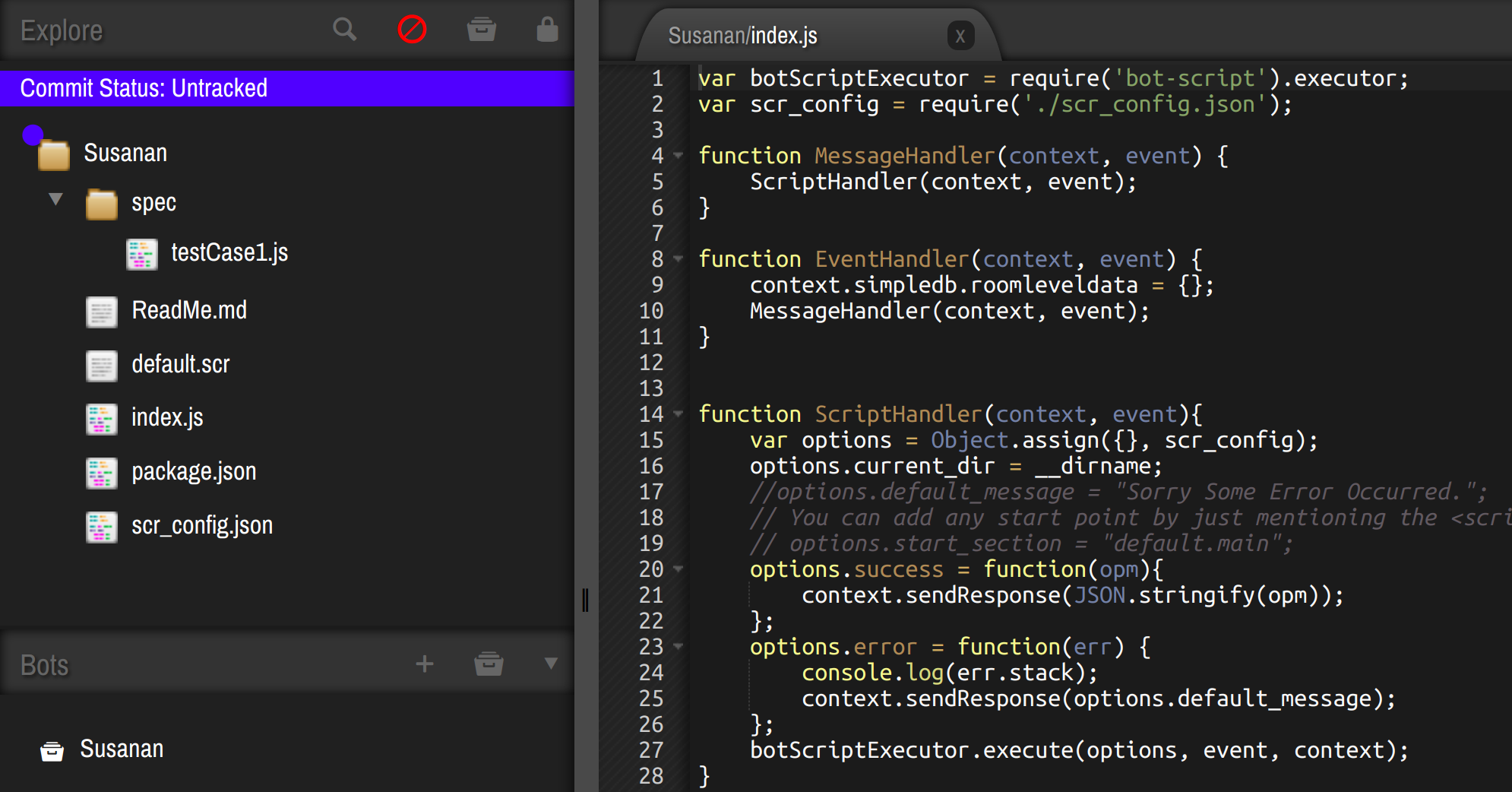This screenshot has width=1512, height=792.
Task: Click the basket icon in Bots panel header
Action: (489, 664)
